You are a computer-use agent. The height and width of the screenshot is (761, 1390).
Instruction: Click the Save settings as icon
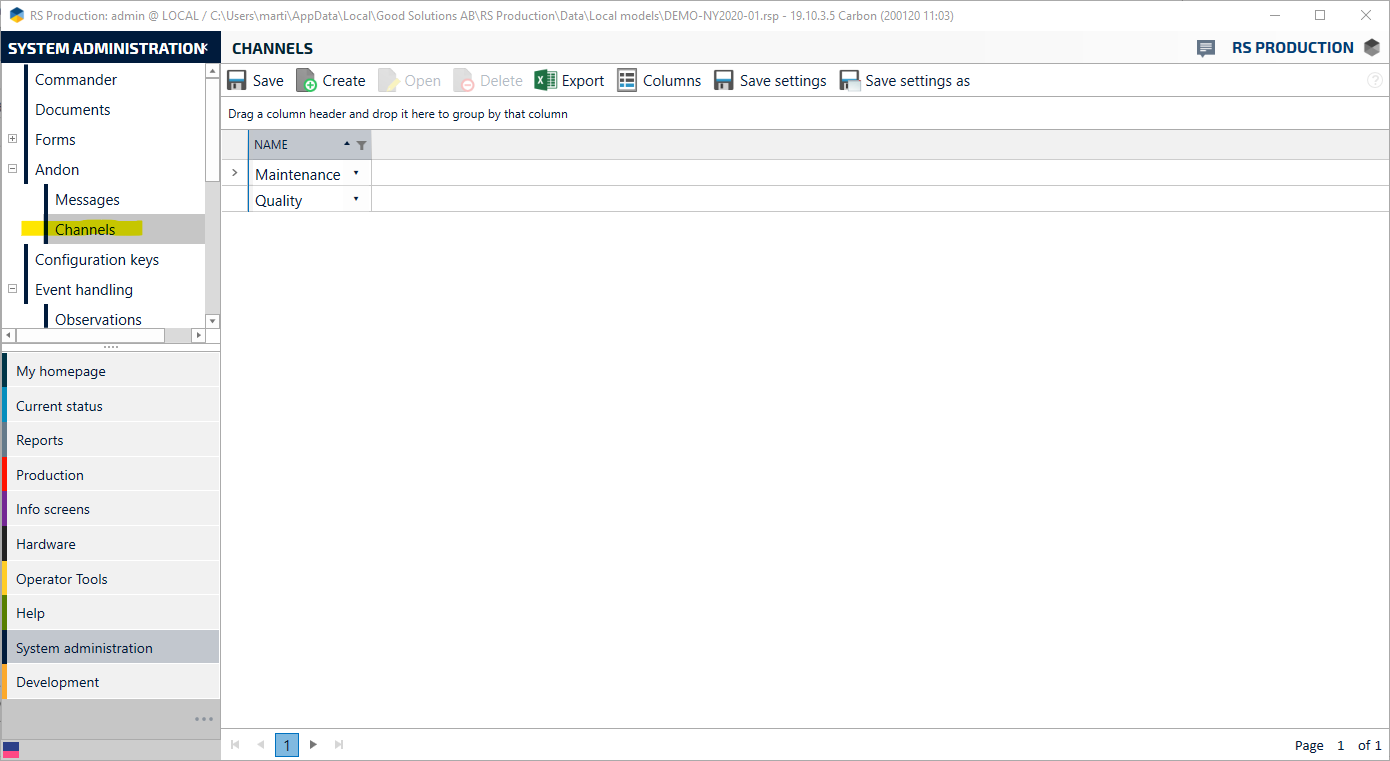click(x=849, y=81)
